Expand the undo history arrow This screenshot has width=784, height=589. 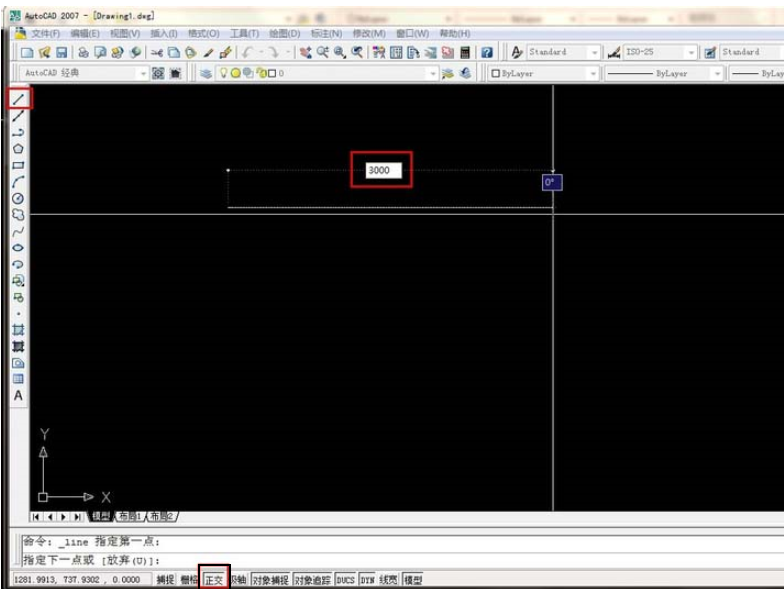coord(260,52)
